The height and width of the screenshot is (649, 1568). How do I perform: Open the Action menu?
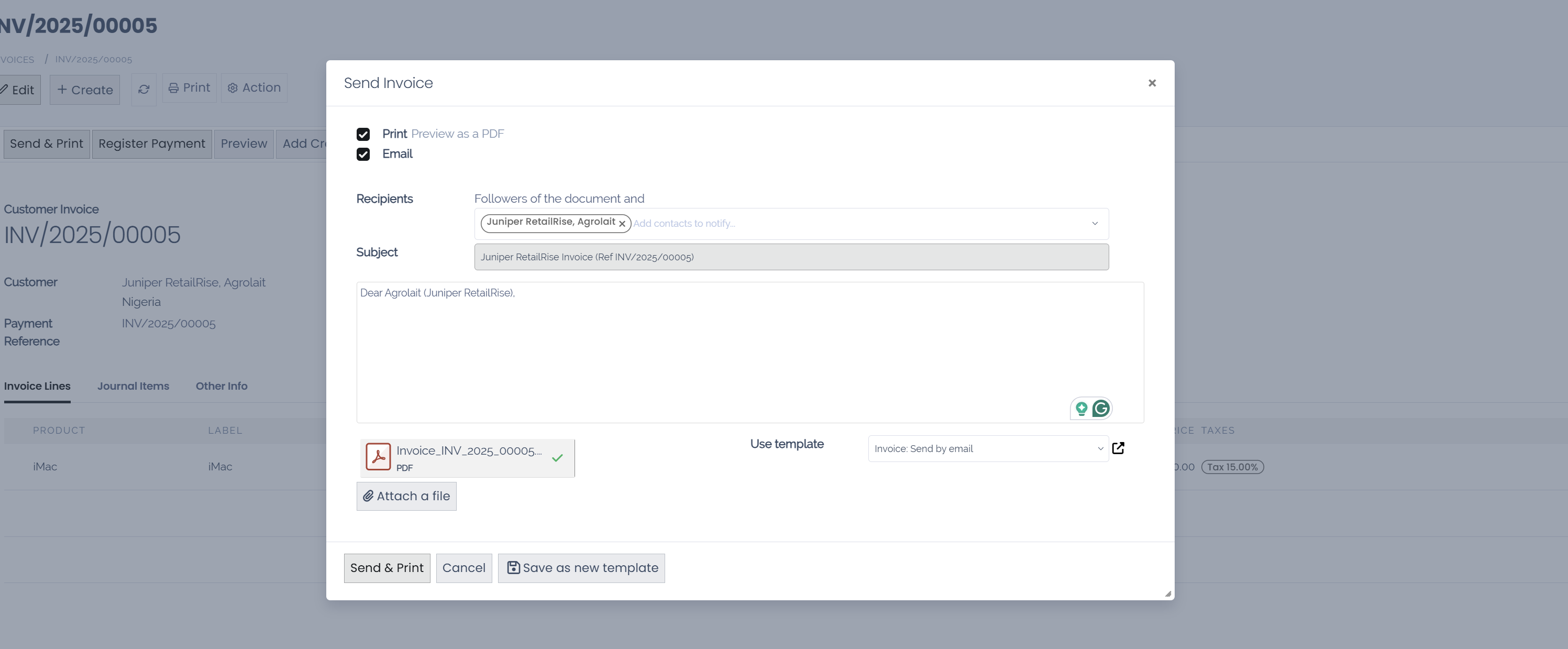tap(254, 87)
